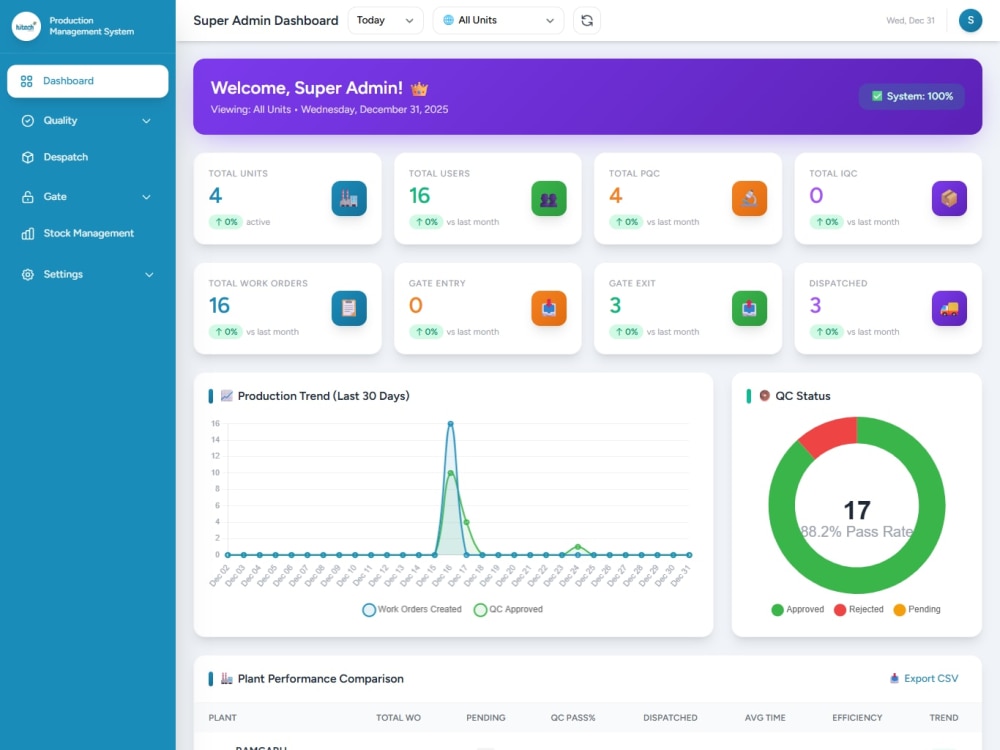Viewport: 1000px width, 750px height.
Task: Click the QC Status heading icon
Action: point(765,395)
